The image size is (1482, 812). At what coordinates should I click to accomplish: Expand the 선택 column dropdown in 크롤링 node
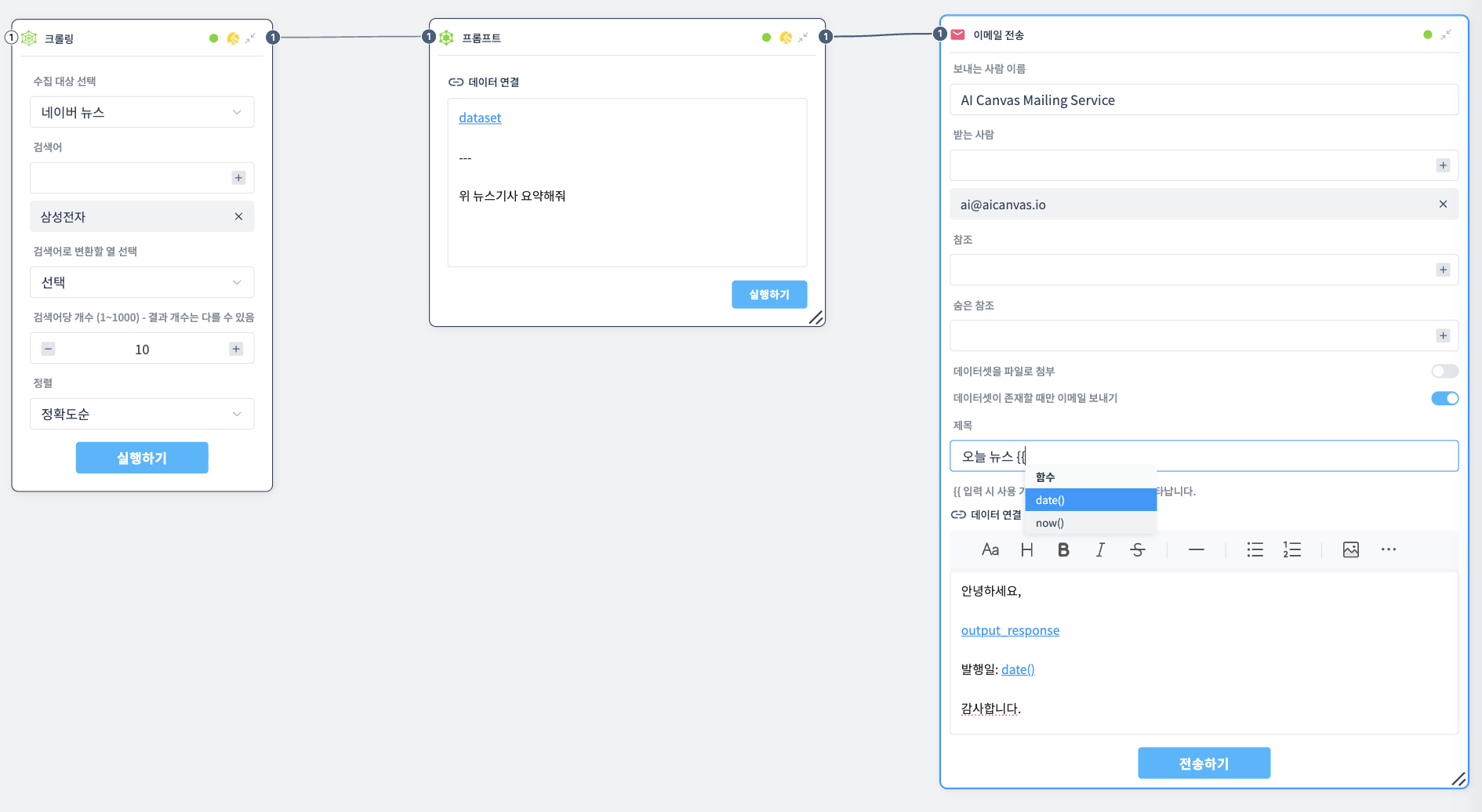point(142,282)
